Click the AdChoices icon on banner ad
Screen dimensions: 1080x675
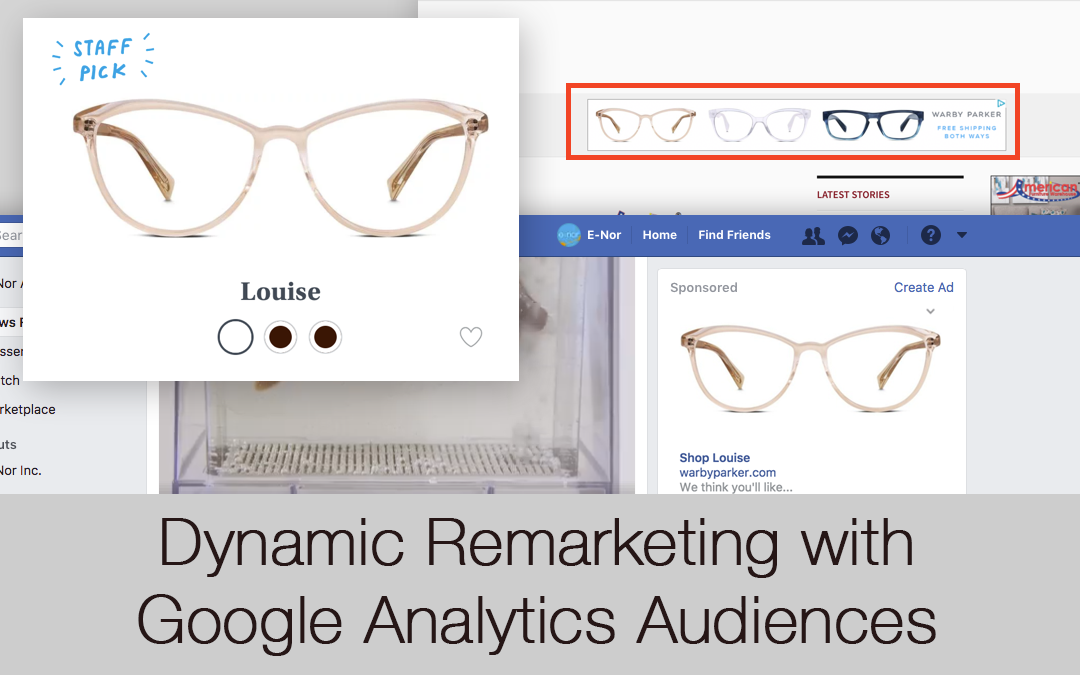pos(1001,103)
